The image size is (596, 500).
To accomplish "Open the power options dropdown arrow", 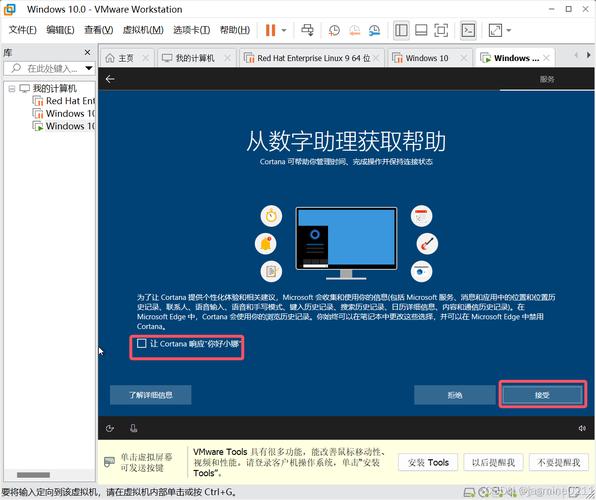I will pyautogui.click(x=284, y=30).
